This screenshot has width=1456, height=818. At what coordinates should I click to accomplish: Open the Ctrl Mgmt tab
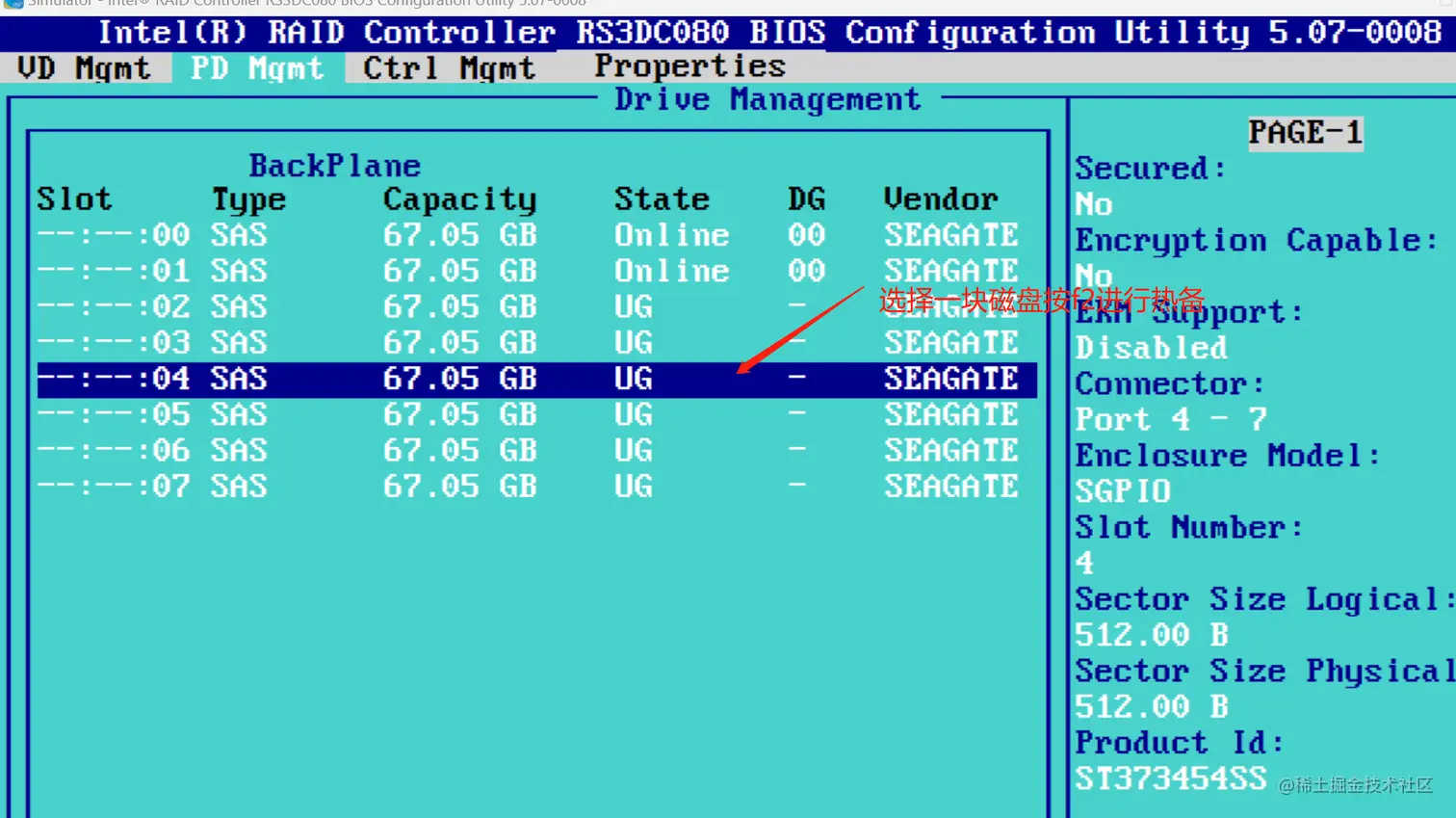(449, 68)
